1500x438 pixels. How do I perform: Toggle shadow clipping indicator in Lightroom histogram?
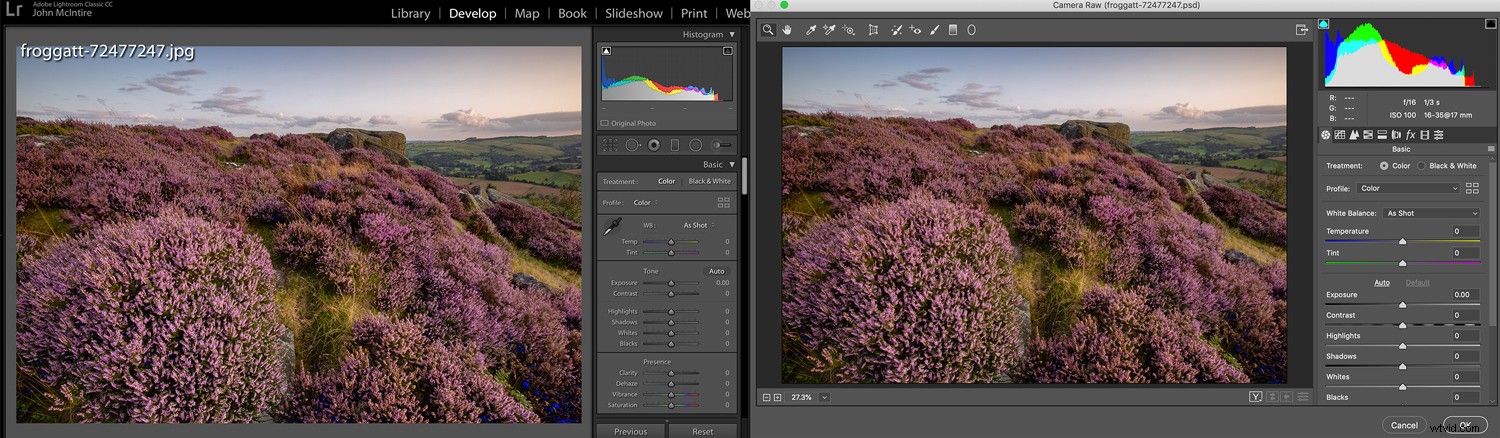pos(606,51)
